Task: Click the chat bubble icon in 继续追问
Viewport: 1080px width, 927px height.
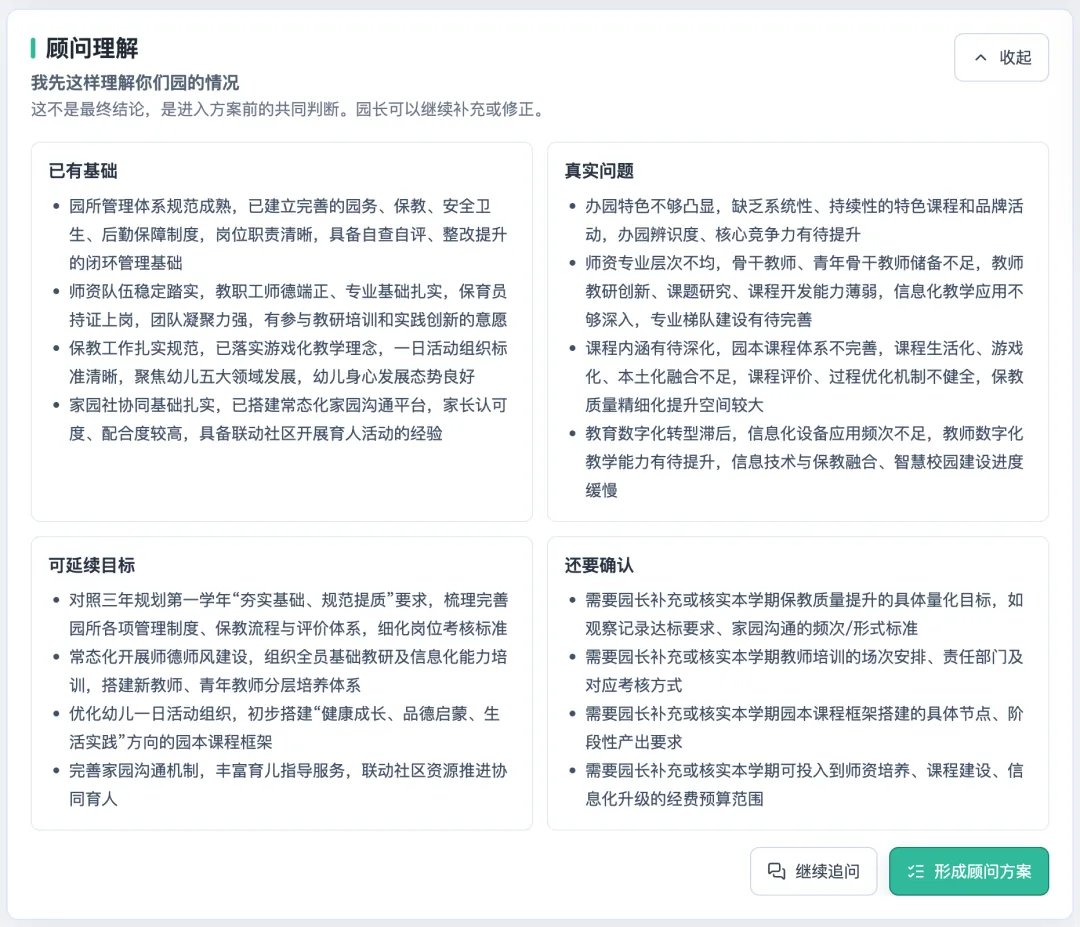Action: (x=776, y=871)
